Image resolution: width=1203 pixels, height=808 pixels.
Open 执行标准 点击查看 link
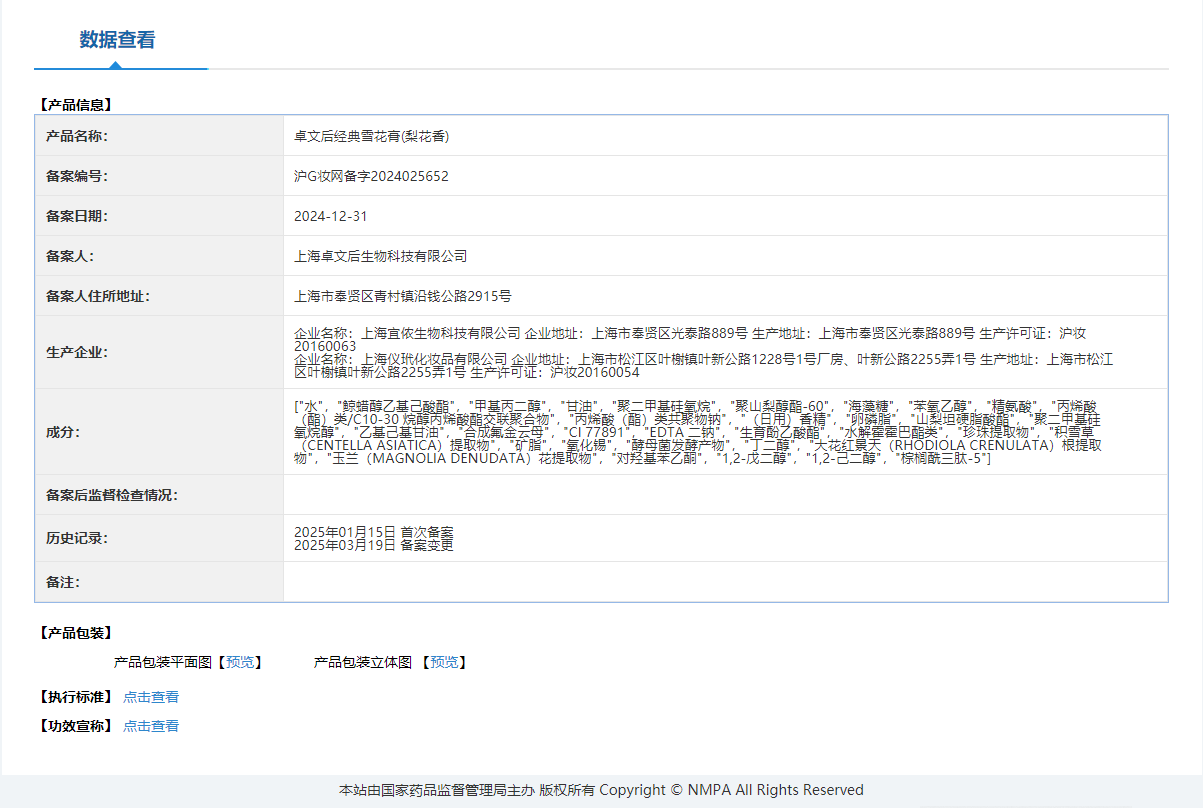(x=151, y=697)
